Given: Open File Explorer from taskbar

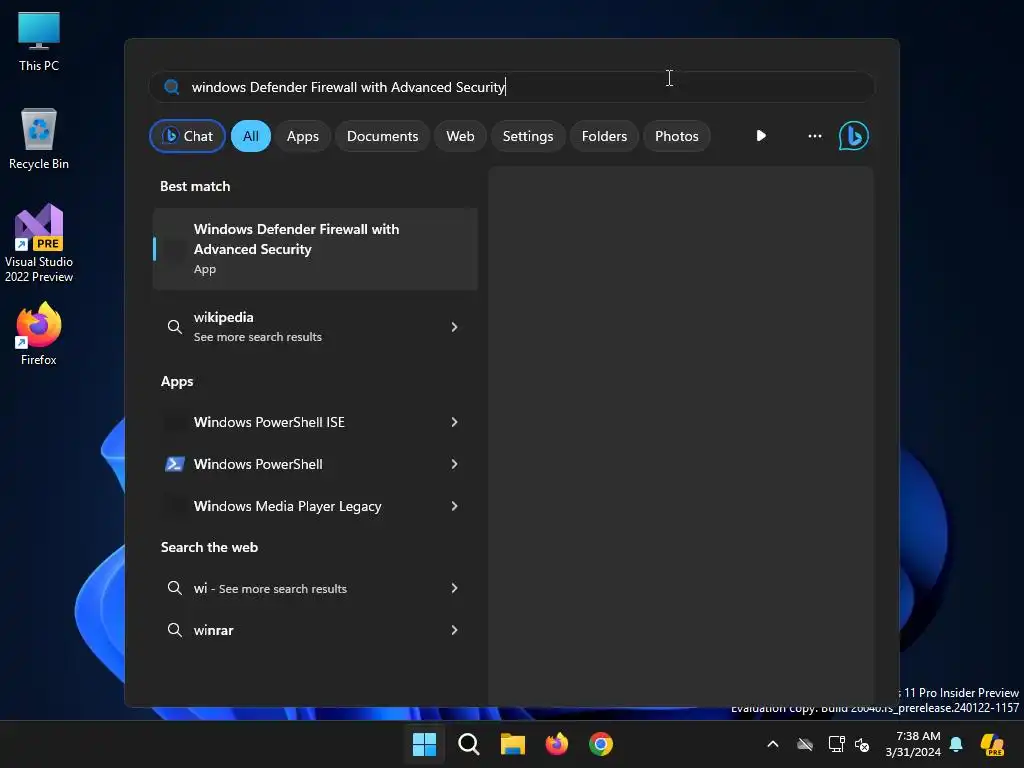Looking at the screenshot, I should pos(513,744).
